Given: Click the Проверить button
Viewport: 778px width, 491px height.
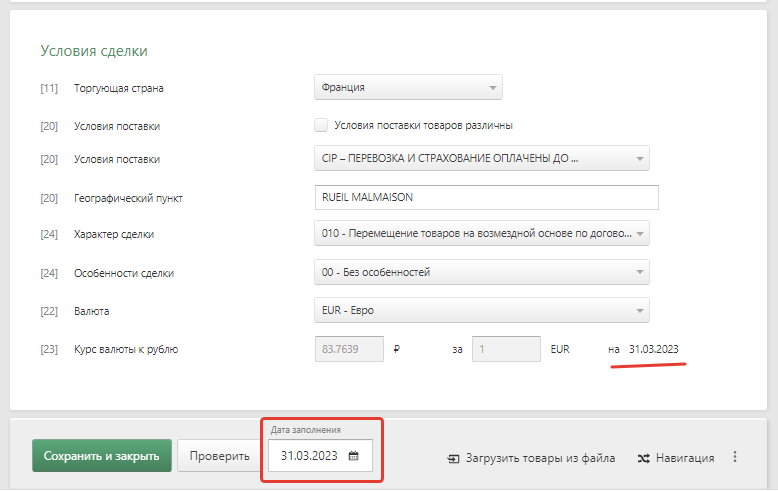Looking at the screenshot, I should [219, 456].
